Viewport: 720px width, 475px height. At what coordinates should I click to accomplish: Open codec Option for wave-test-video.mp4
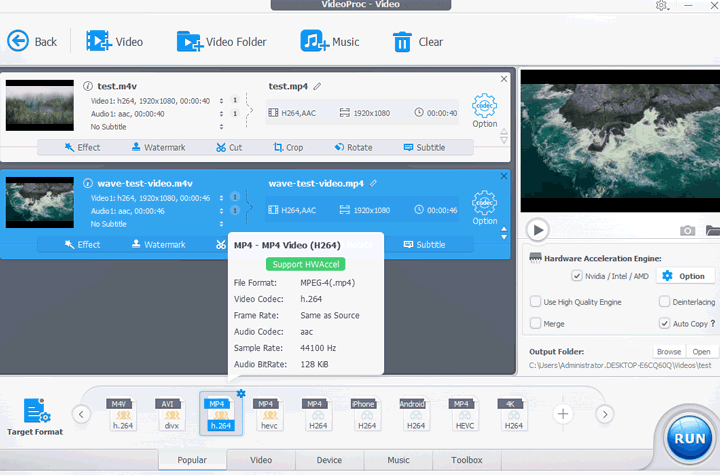pos(484,208)
